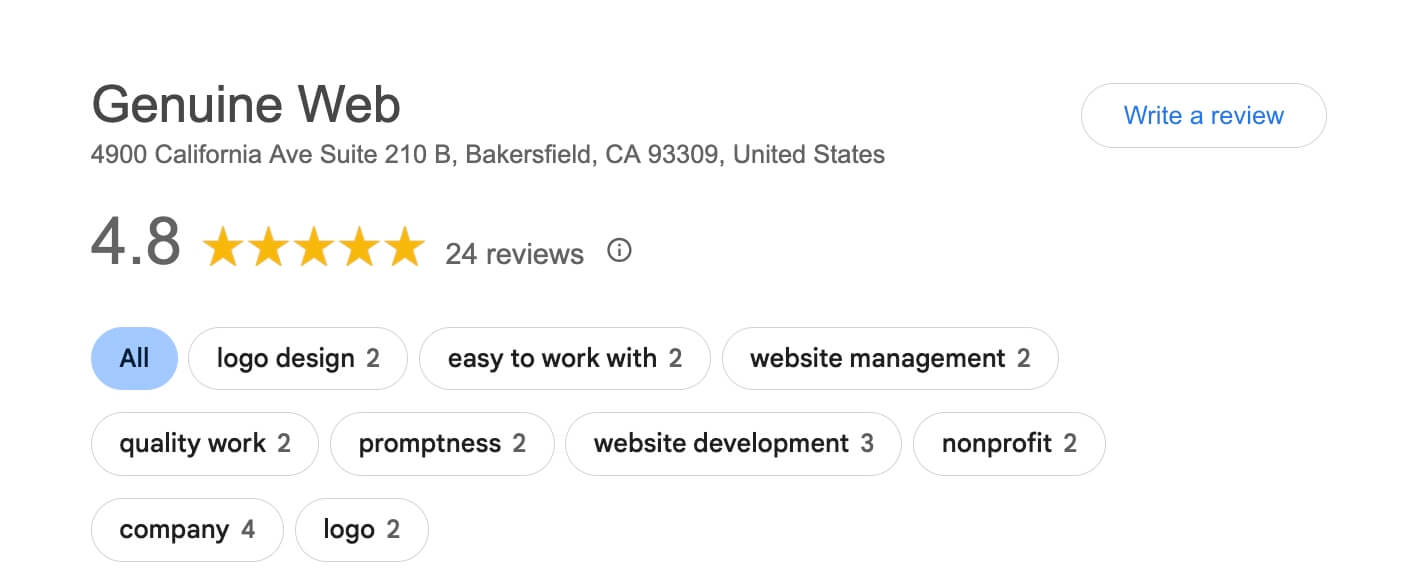Select the fourth star of the rating
This screenshot has width=1416, height=584.
point(359,246)
